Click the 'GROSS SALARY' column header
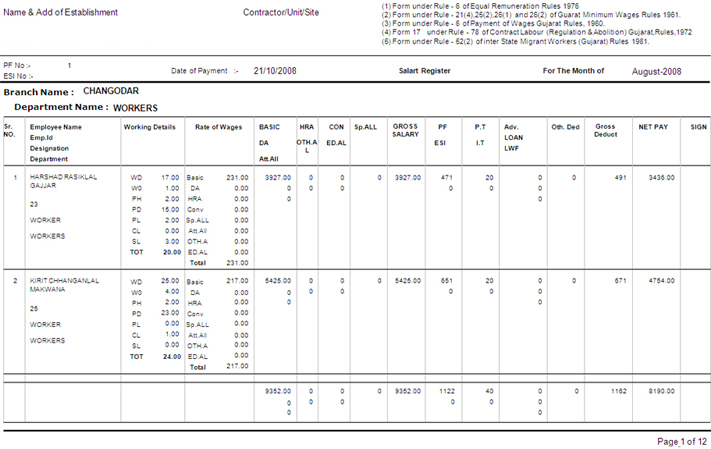The height and width of the screenshot is (449, 711). [406, 131]
